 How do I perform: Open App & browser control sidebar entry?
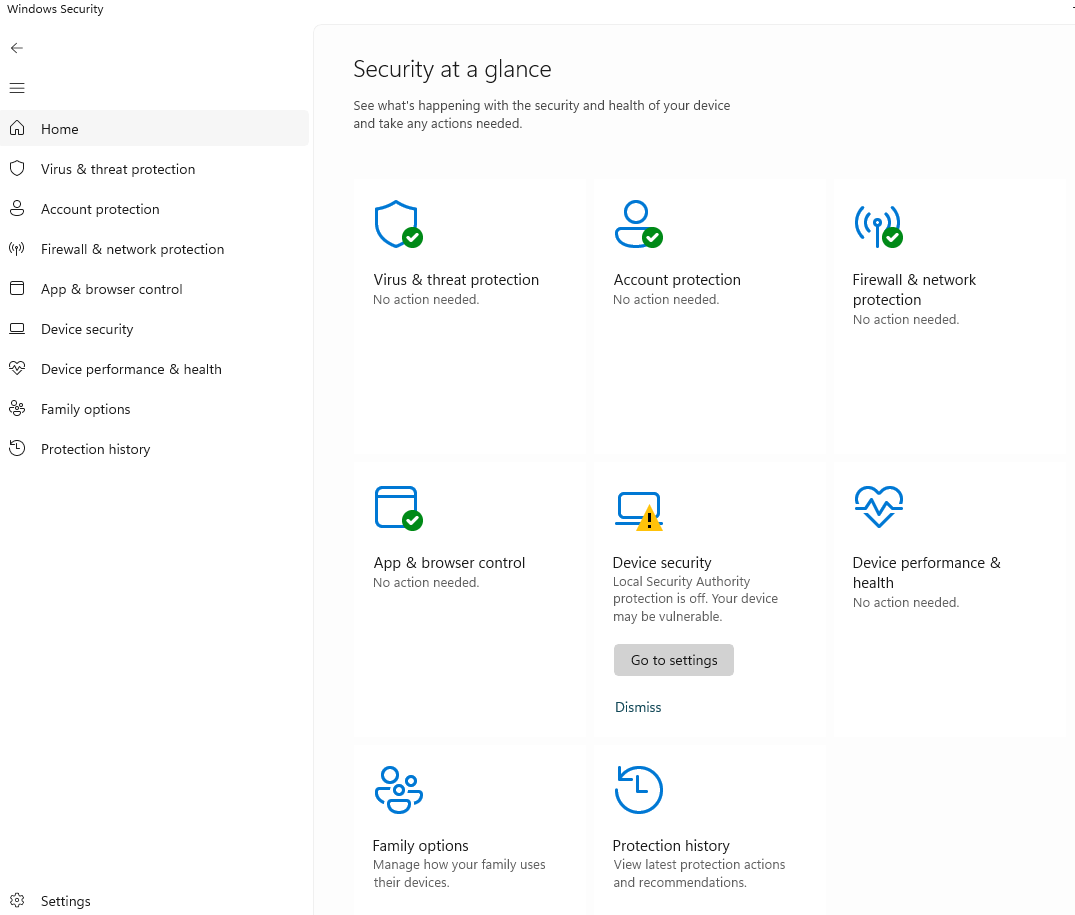[154, 289]
